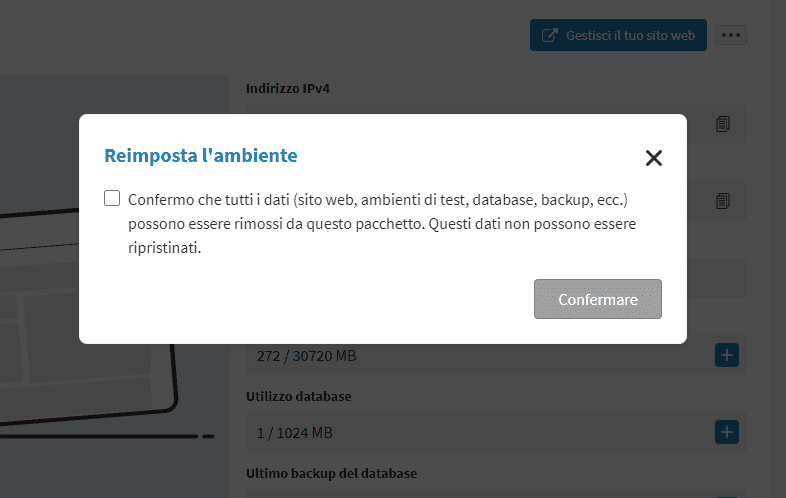This screenshot has height=498, width=786.
Task: Close the Reimposta l'ambiente dialog
Action: (x=654, y=157)
